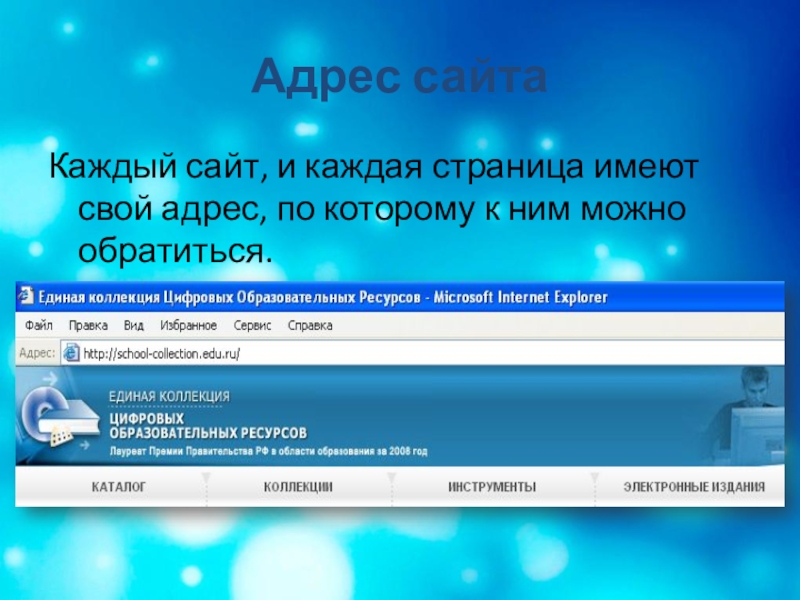Open the ЭЛЕКТРОННЫЕ ИЗДАНИЯ tab

(x=694, y=487)
